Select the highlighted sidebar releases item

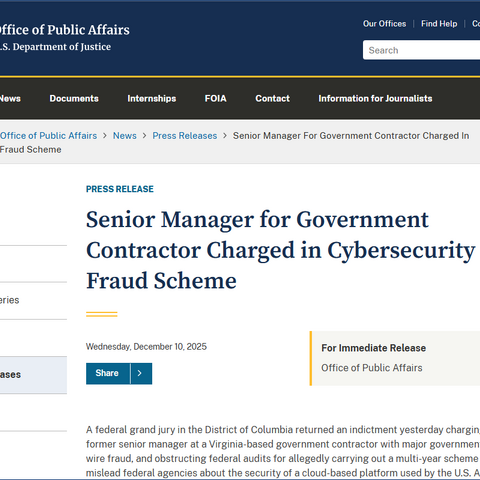(x=33, y=375)
